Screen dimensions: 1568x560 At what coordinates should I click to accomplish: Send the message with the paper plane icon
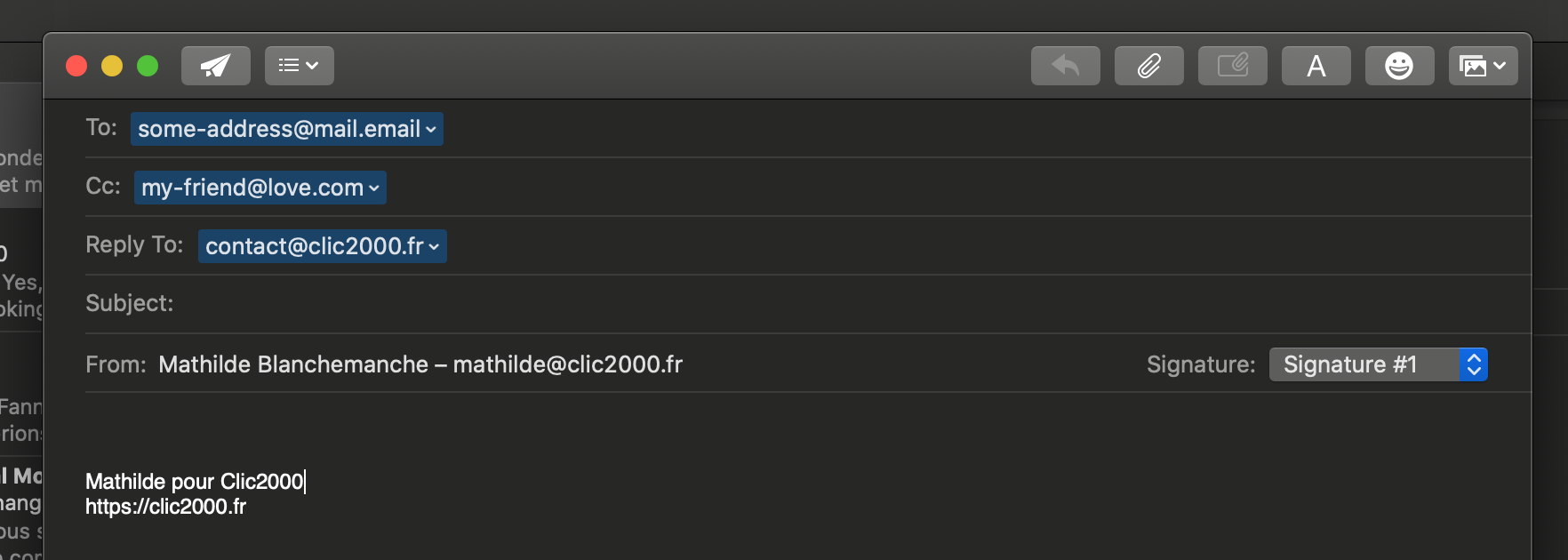click(x=215, y=66)
